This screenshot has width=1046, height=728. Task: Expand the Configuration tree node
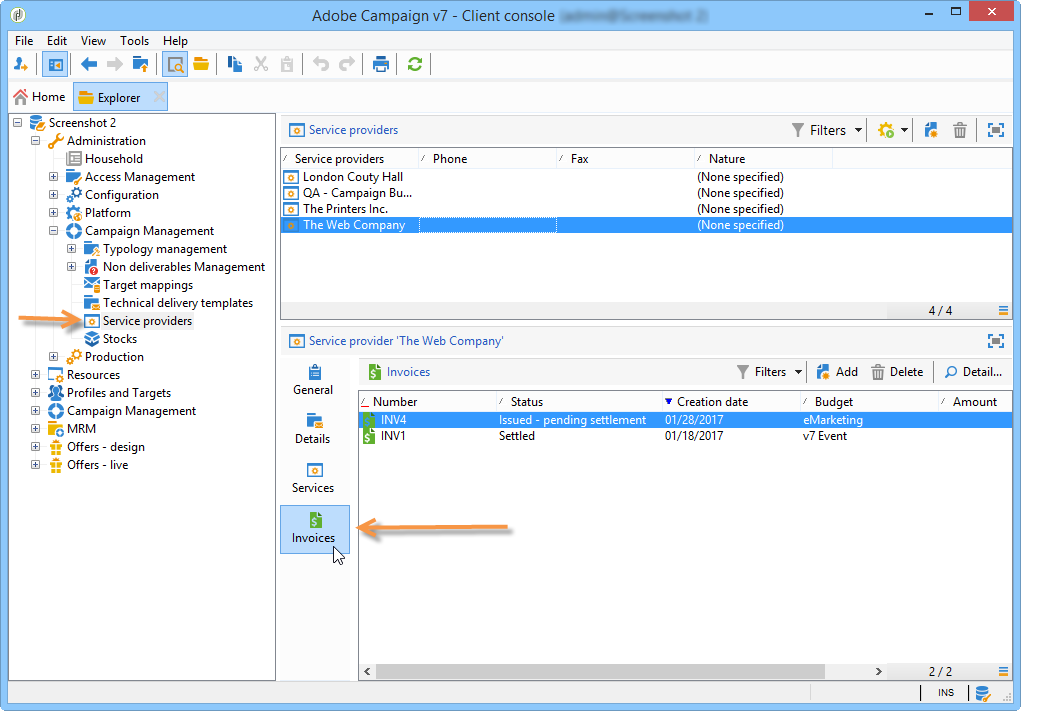click(53, 195)
